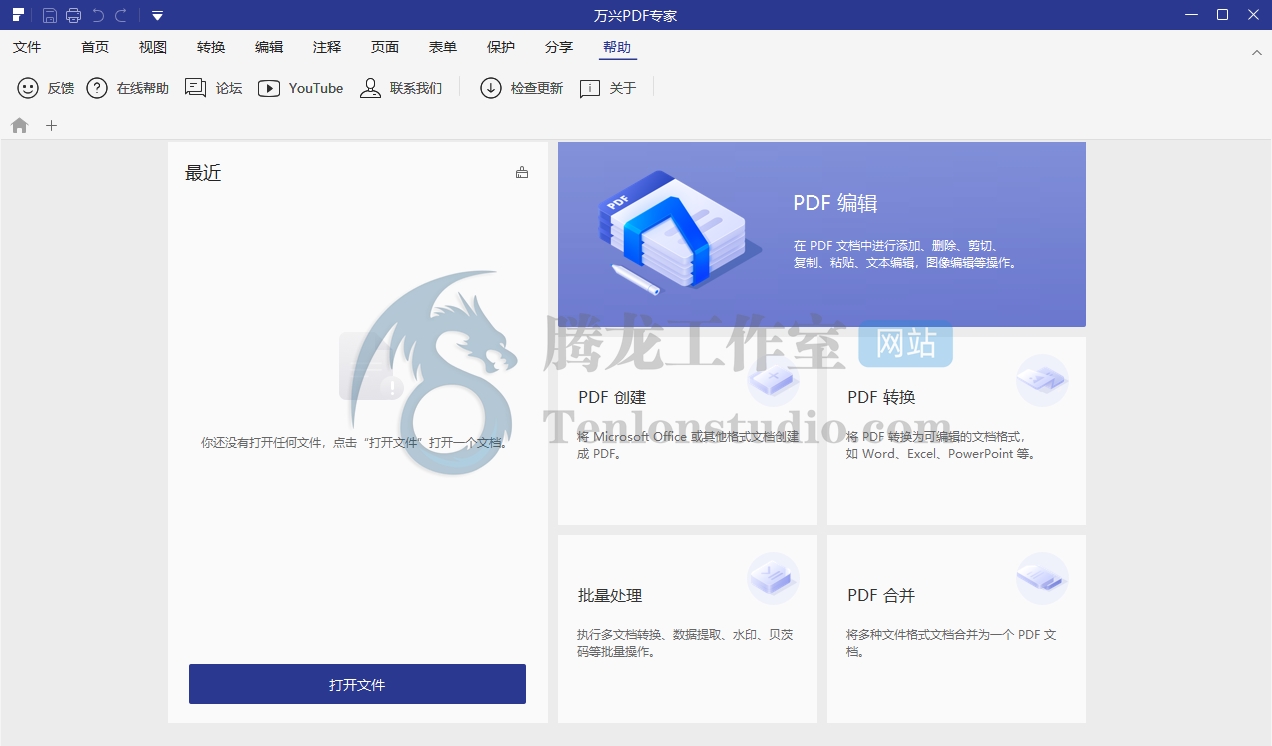Click the 最近 heading
The image size is (1272, 746).
coord(203,173)
